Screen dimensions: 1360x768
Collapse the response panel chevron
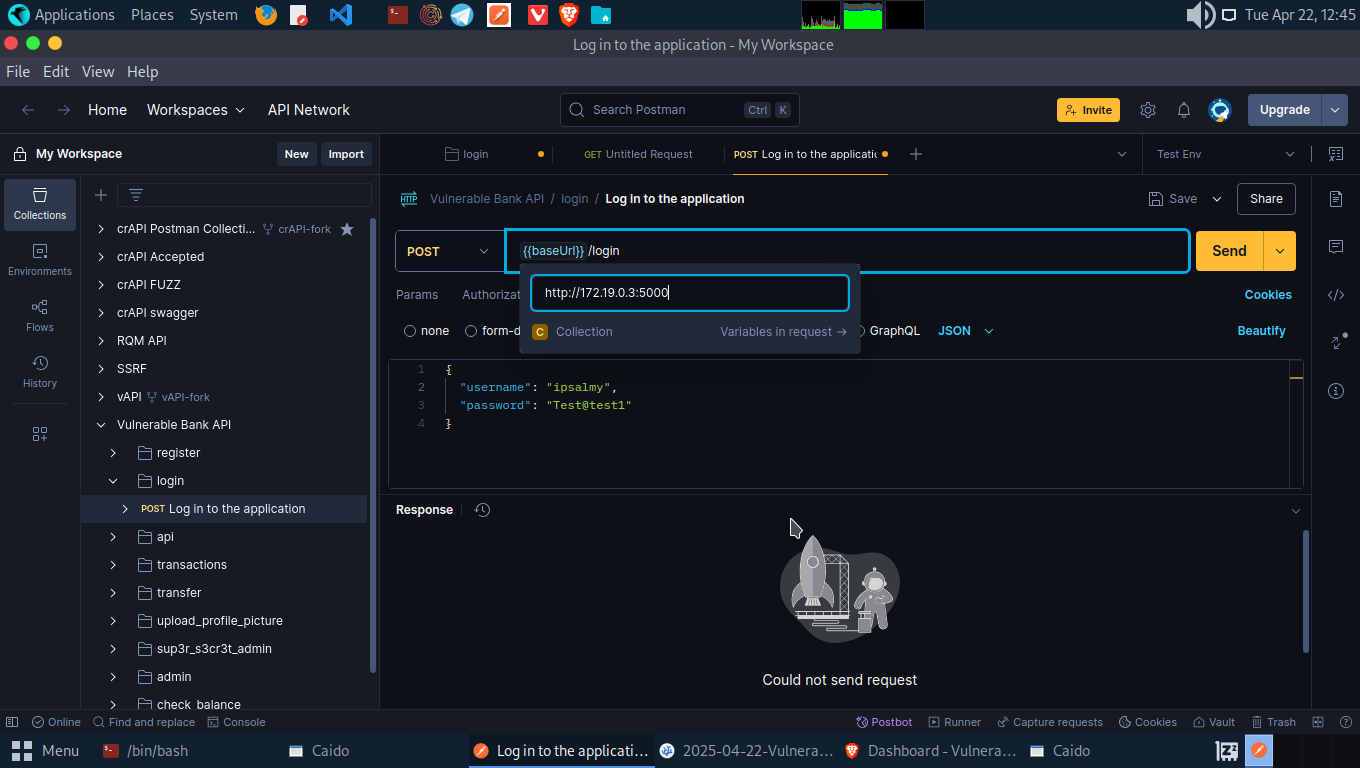coord(1296,510)
